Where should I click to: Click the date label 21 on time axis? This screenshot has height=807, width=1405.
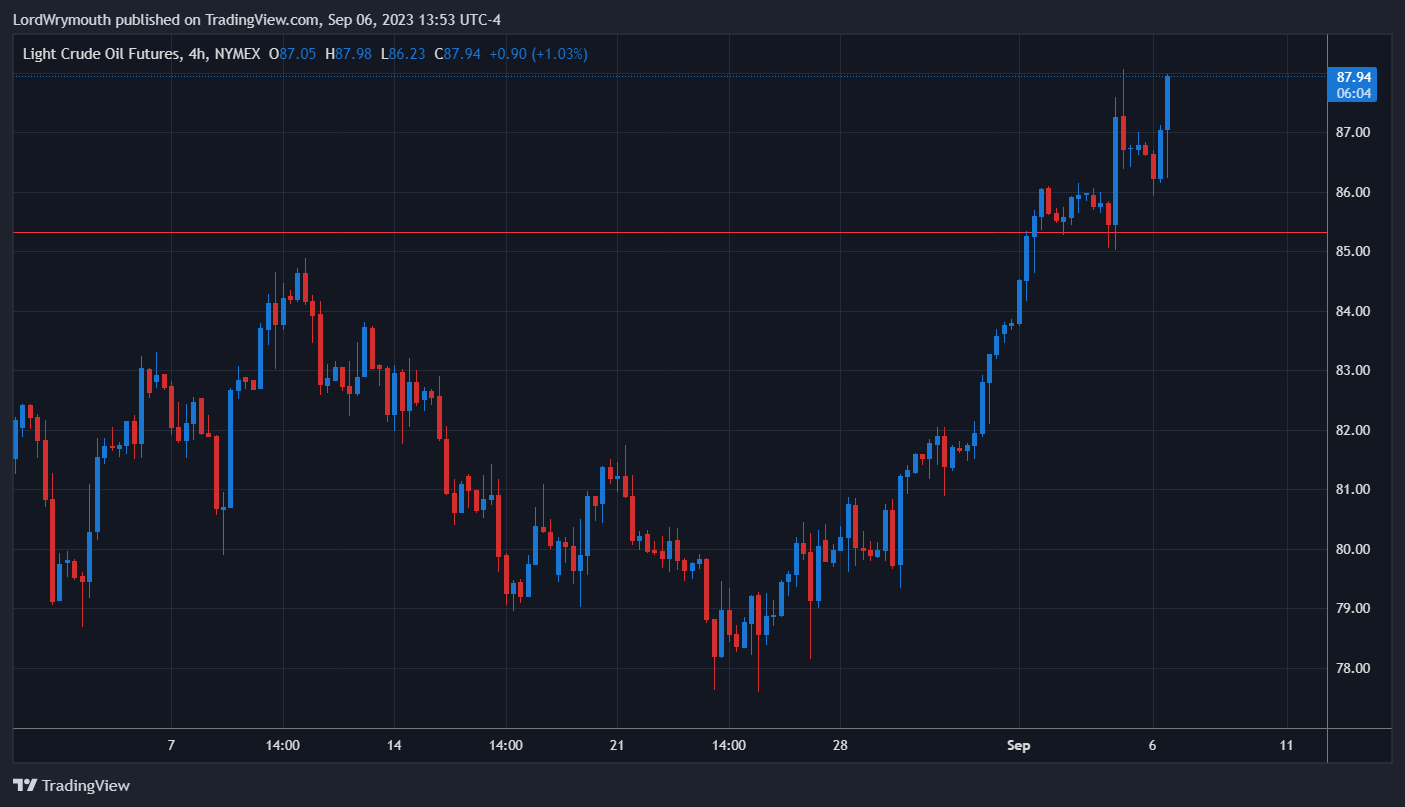coord(617,745)
